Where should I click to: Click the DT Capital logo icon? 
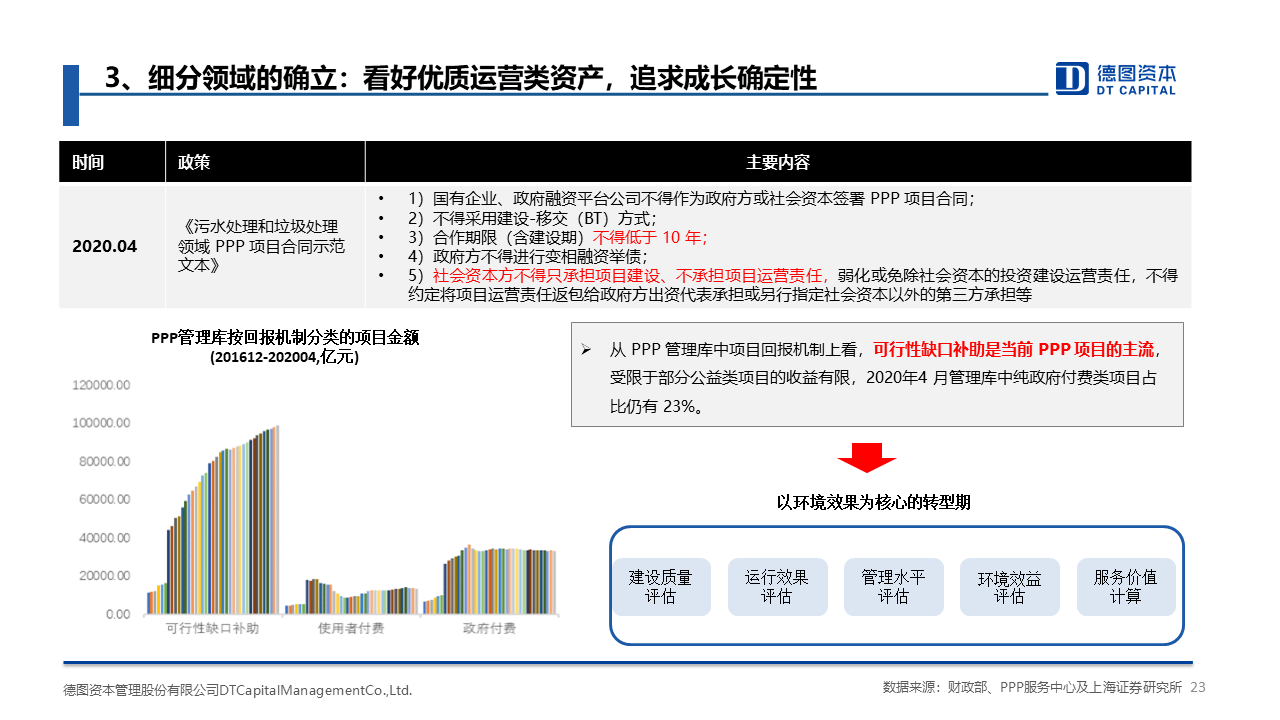coord(1072,79)
